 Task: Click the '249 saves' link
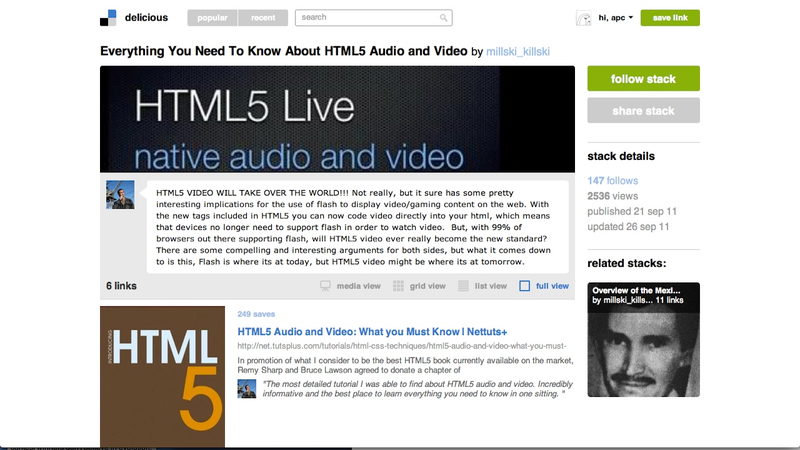(x=256, y=314)
